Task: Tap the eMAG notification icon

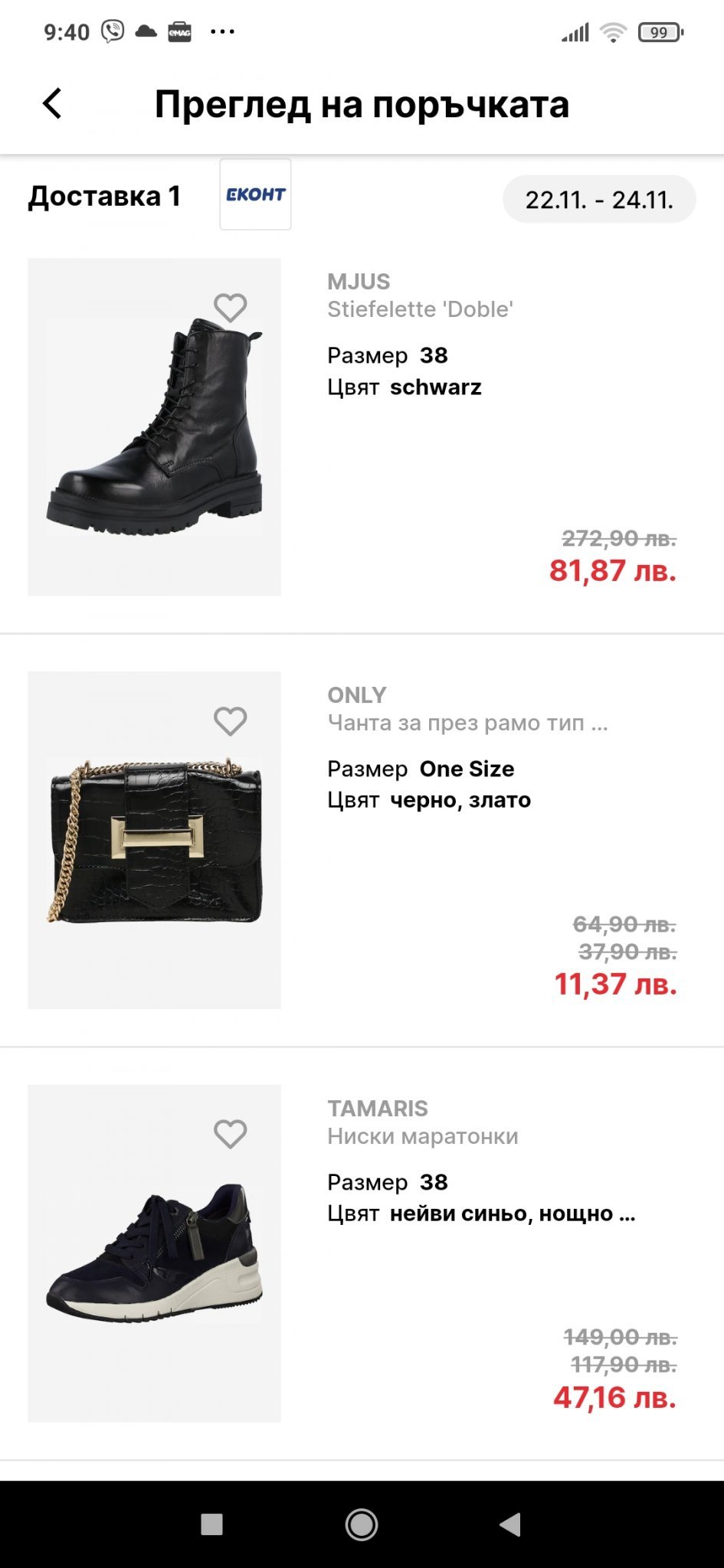Action: 179,32
